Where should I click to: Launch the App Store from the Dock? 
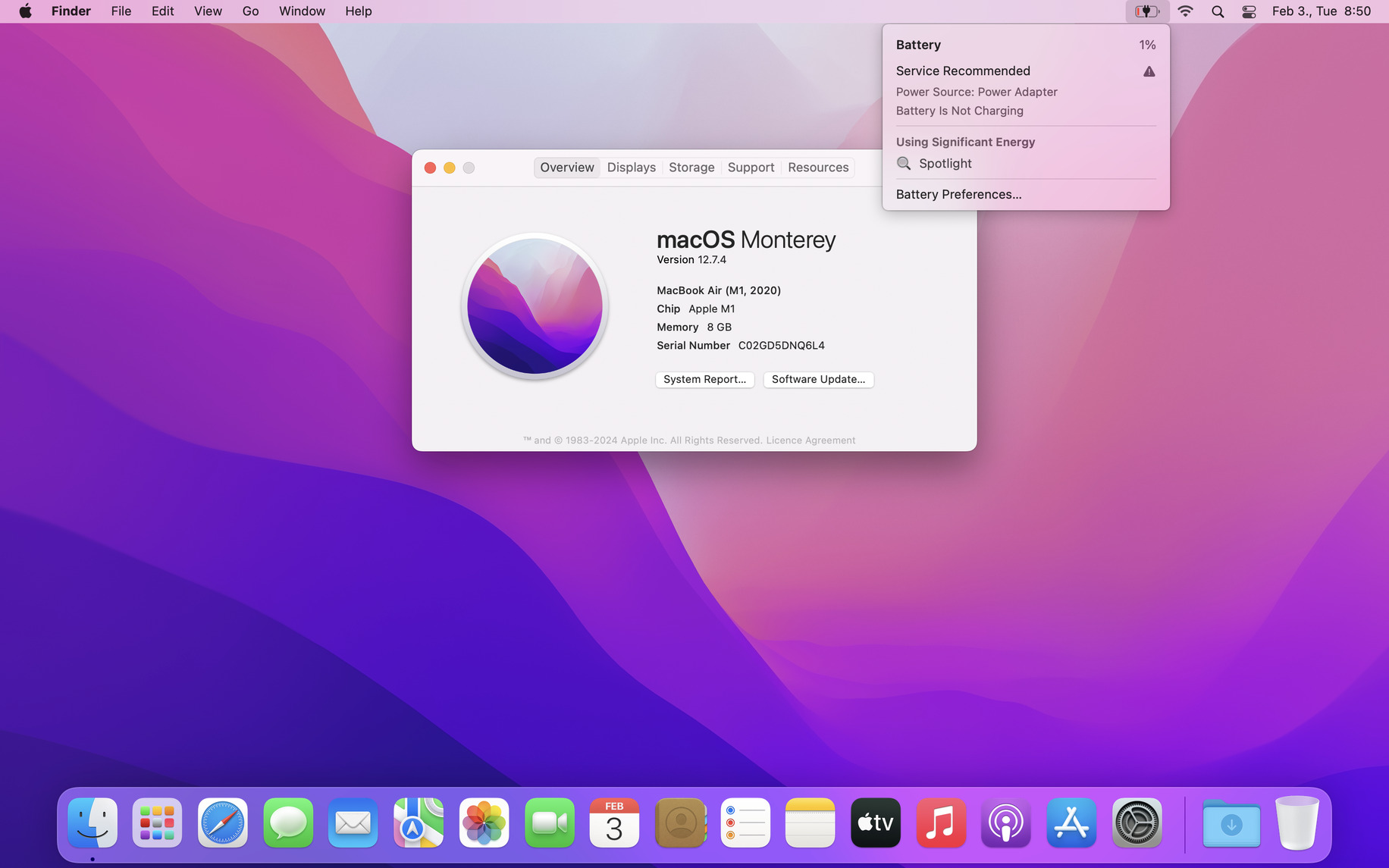point(1071,823)
